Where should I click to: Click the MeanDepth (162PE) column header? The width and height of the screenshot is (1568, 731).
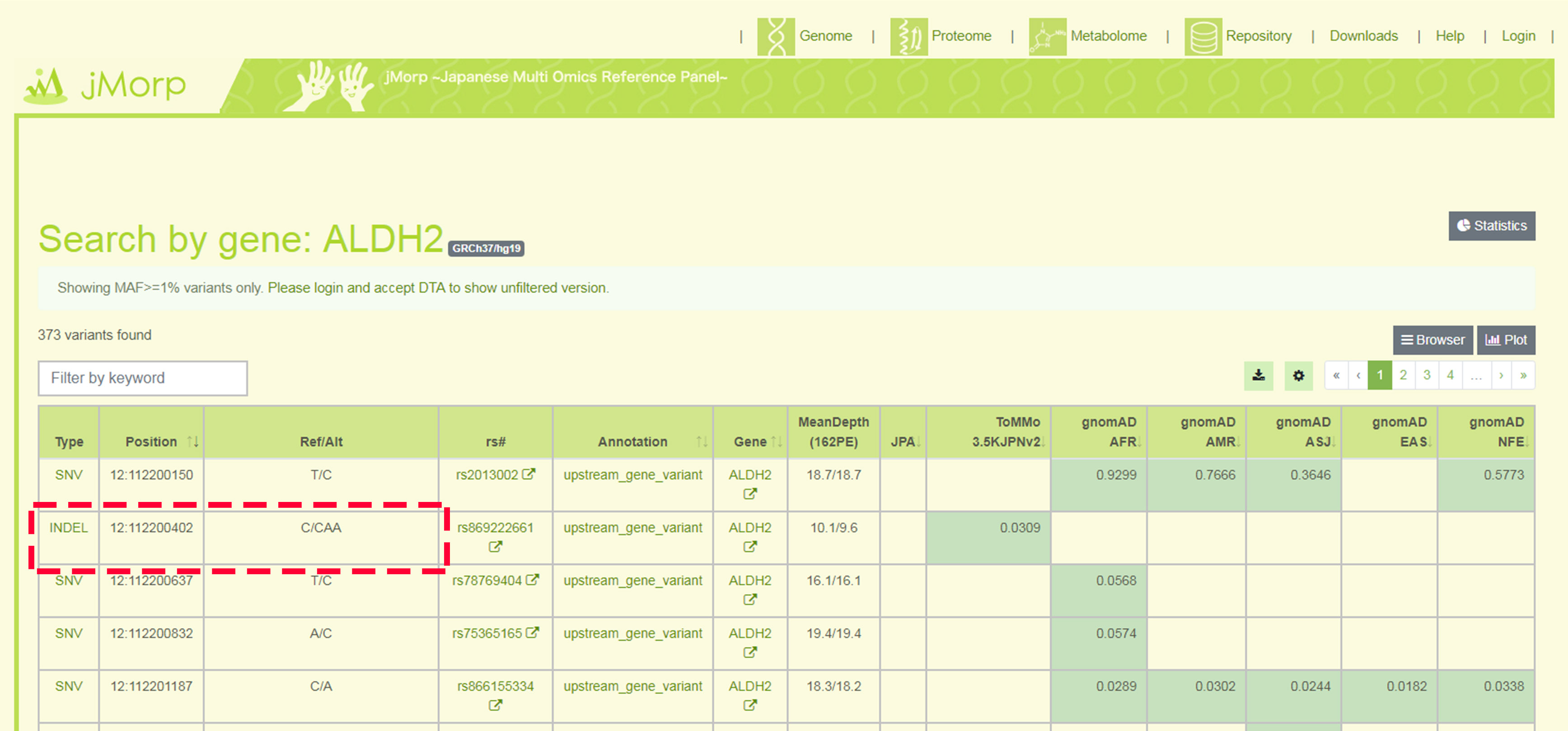(833, 432)
